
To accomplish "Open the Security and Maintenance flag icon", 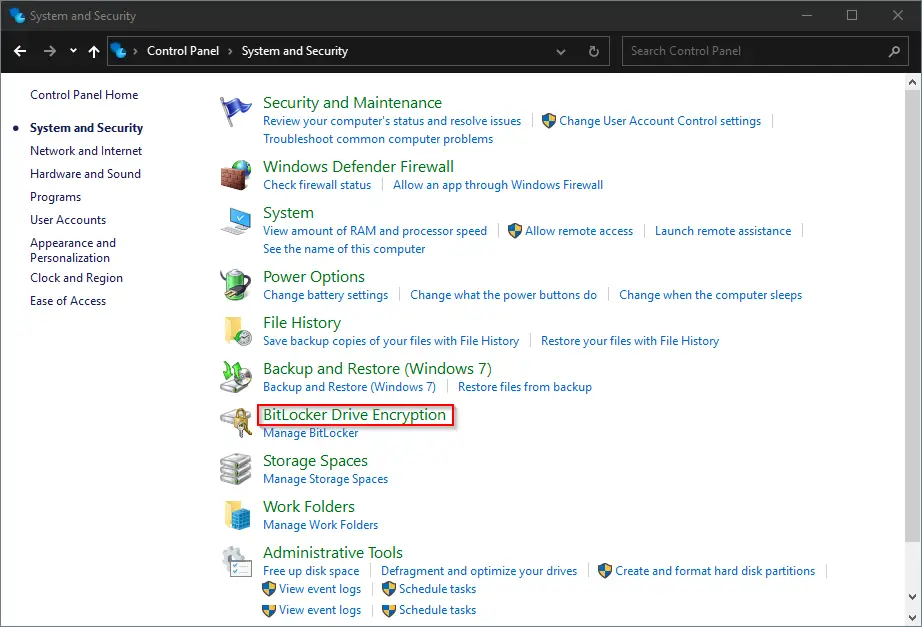I will pos(235,111).
